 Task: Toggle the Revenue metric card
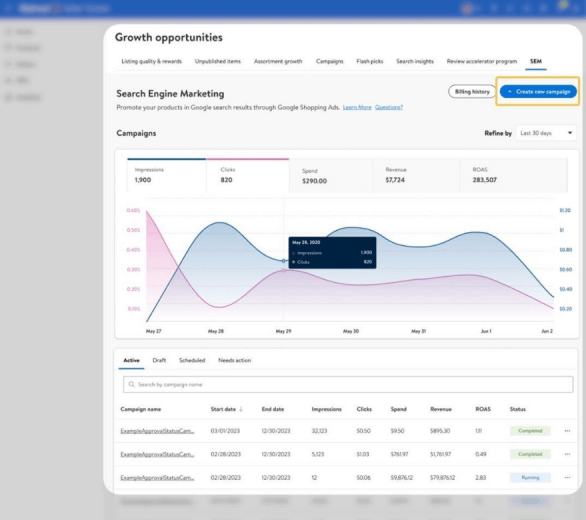[x=416, y=175]
